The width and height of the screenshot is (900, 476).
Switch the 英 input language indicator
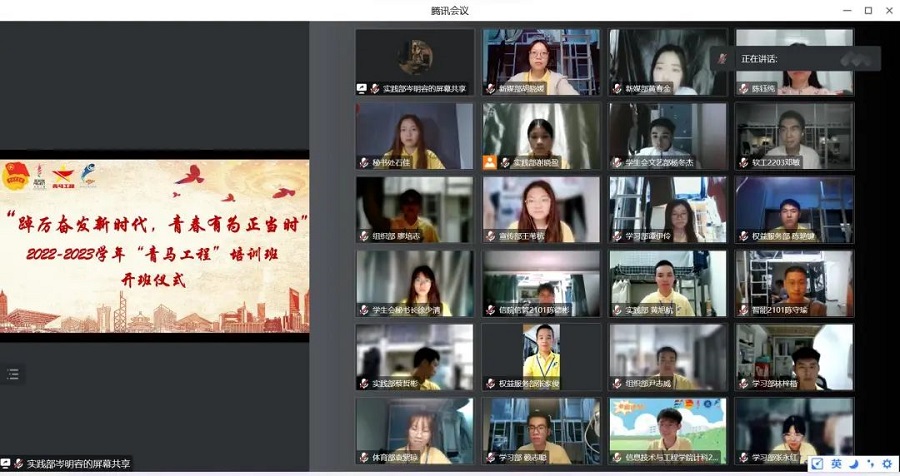pos(835,464)
